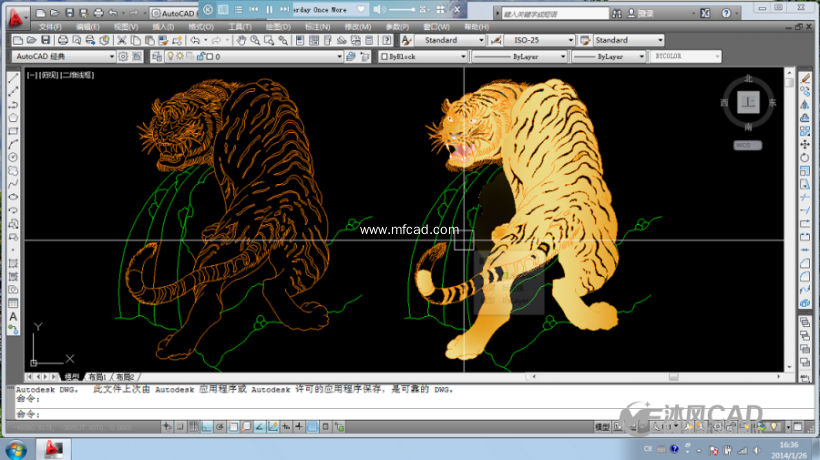Open the 格式(O) menu
Image resolution: width=820 pixels, height=460 pixels.
[201, 27]
